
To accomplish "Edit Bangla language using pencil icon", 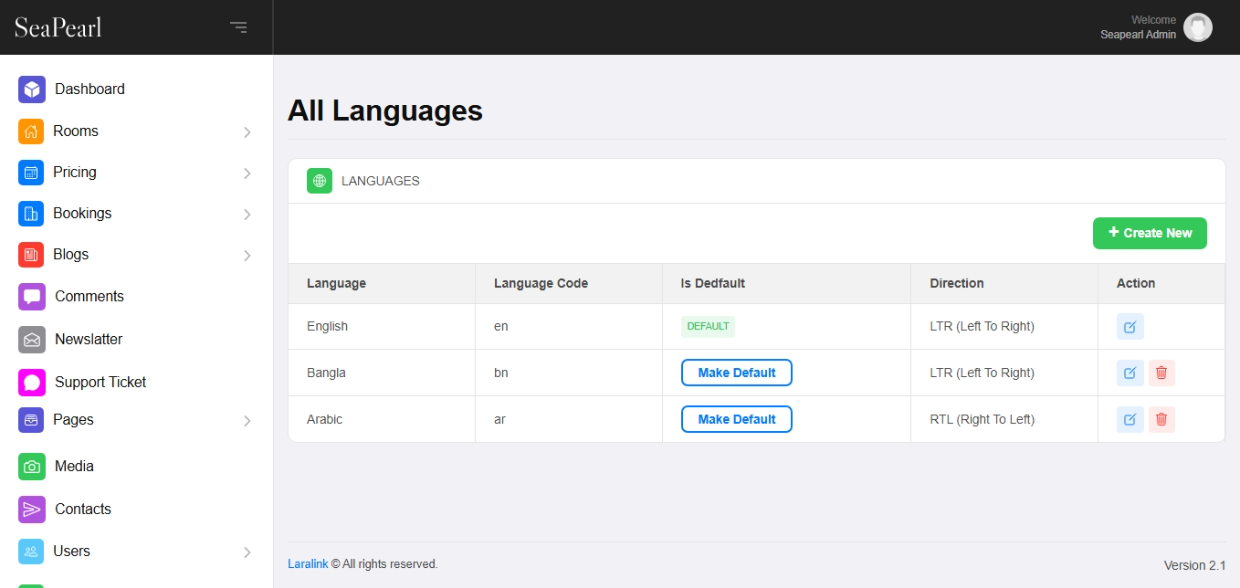I will pos(1130,373).
